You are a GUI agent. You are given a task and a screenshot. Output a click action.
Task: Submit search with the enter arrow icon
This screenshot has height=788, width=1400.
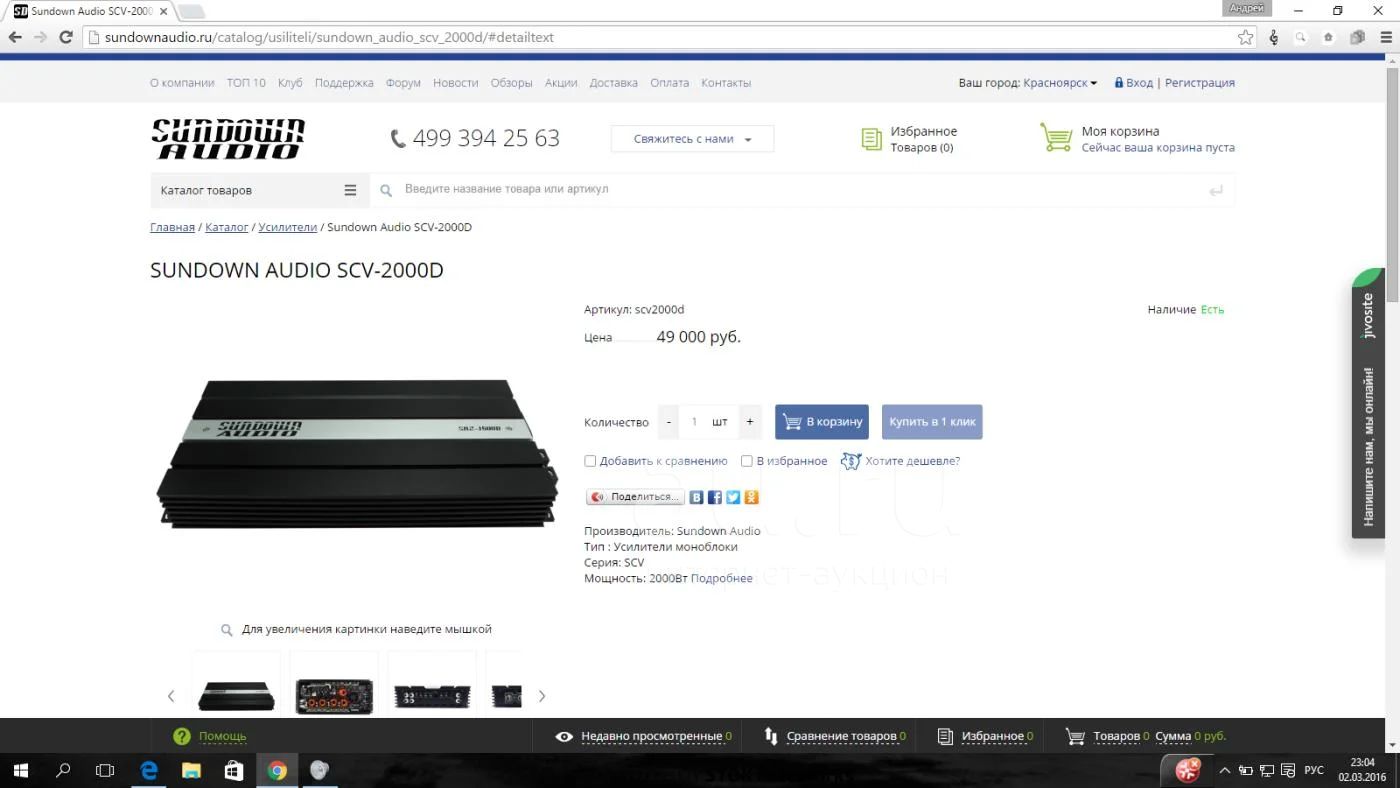point(1216,190)
